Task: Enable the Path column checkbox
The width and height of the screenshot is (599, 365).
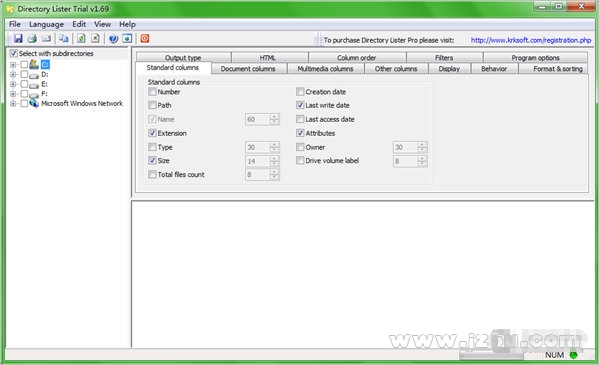Action: tap(152, 105)
